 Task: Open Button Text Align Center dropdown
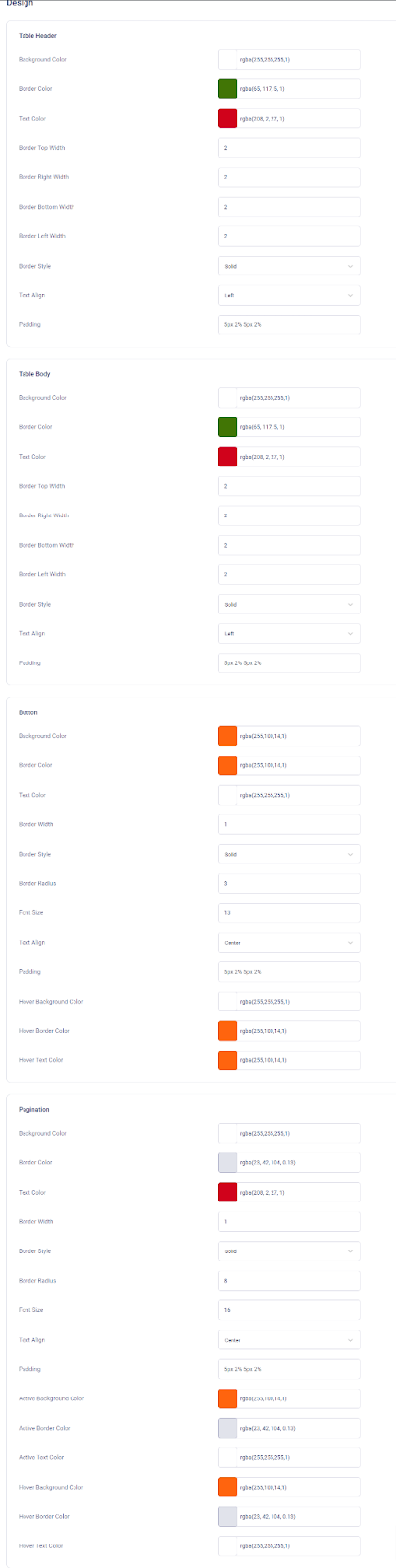click(x=289, y=943)
